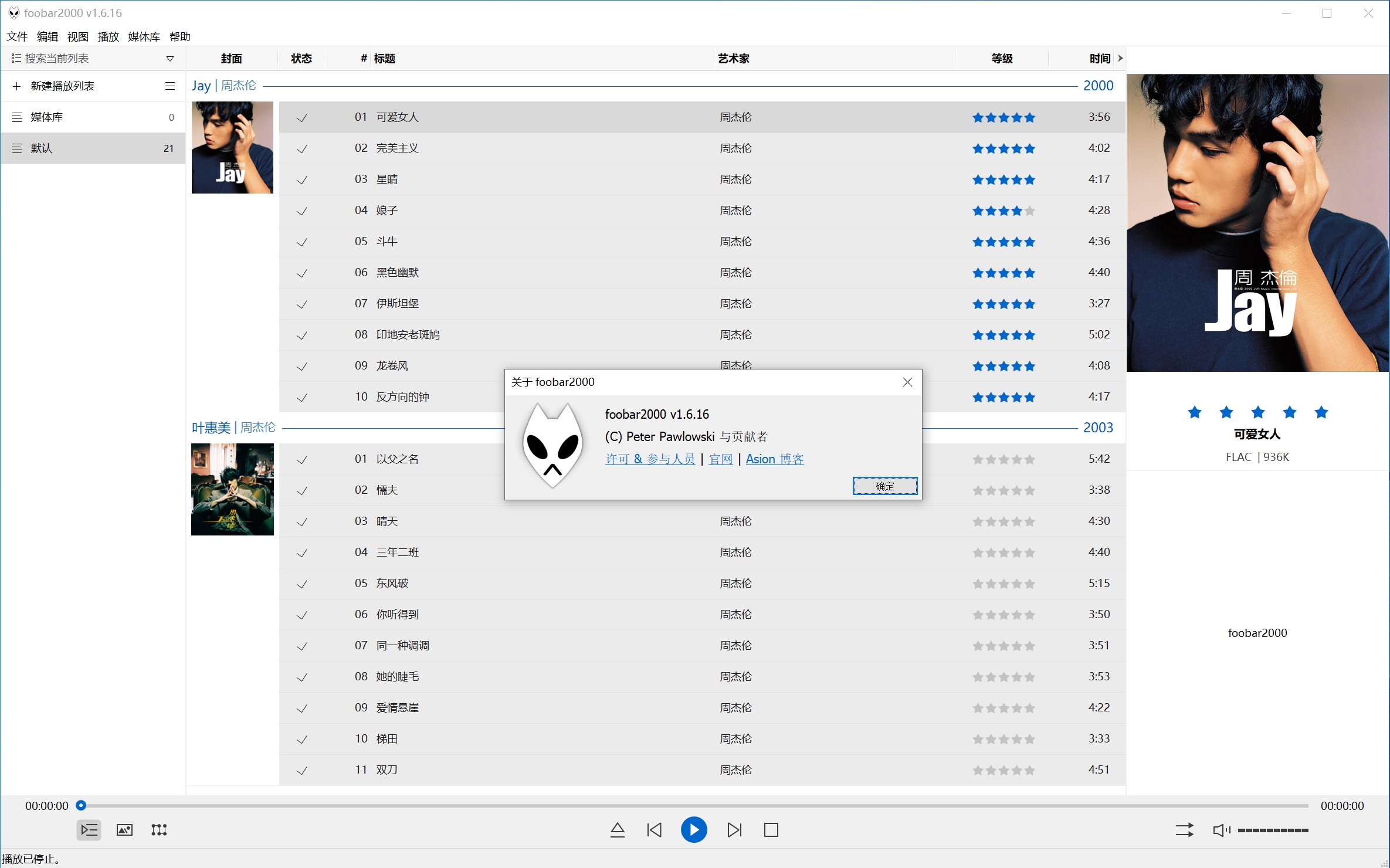Click the 叶惠美 album cover thumbnail
This screenshot has width=1390, height=868.
[x=232, y=489]
